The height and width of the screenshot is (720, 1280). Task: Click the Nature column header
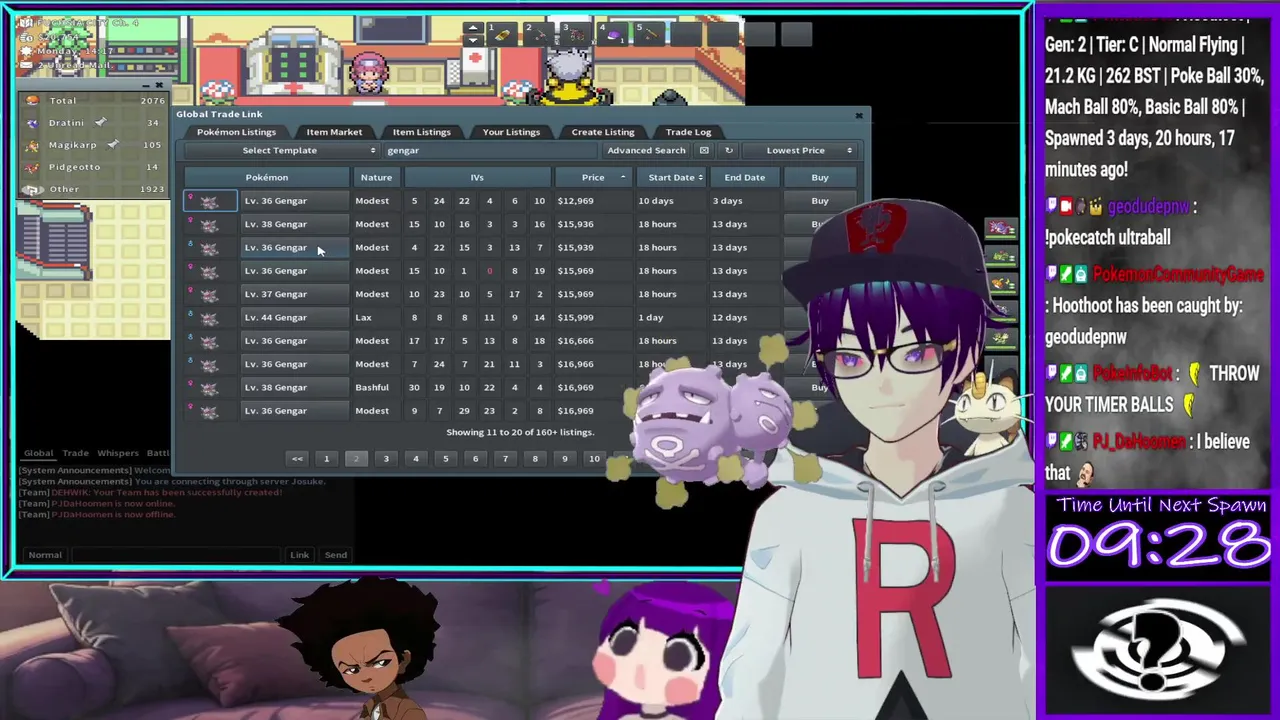pos(376,177)
